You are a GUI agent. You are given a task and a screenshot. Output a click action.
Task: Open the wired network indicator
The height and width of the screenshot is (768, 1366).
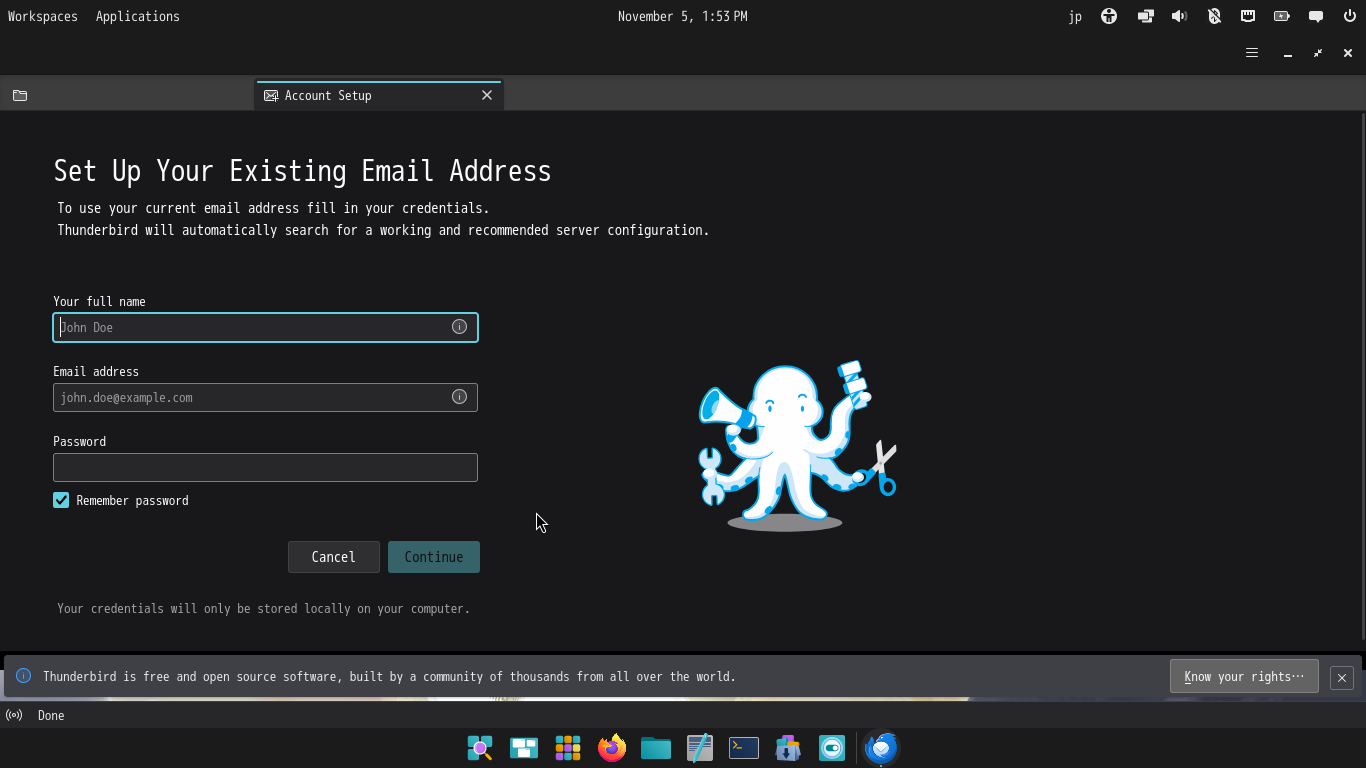pos(1248,16)
